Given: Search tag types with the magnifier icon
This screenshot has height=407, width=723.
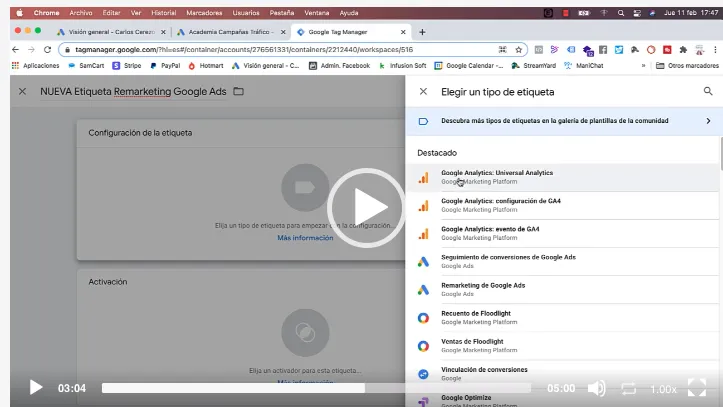Looking at the screenshot, I should 708,91.
